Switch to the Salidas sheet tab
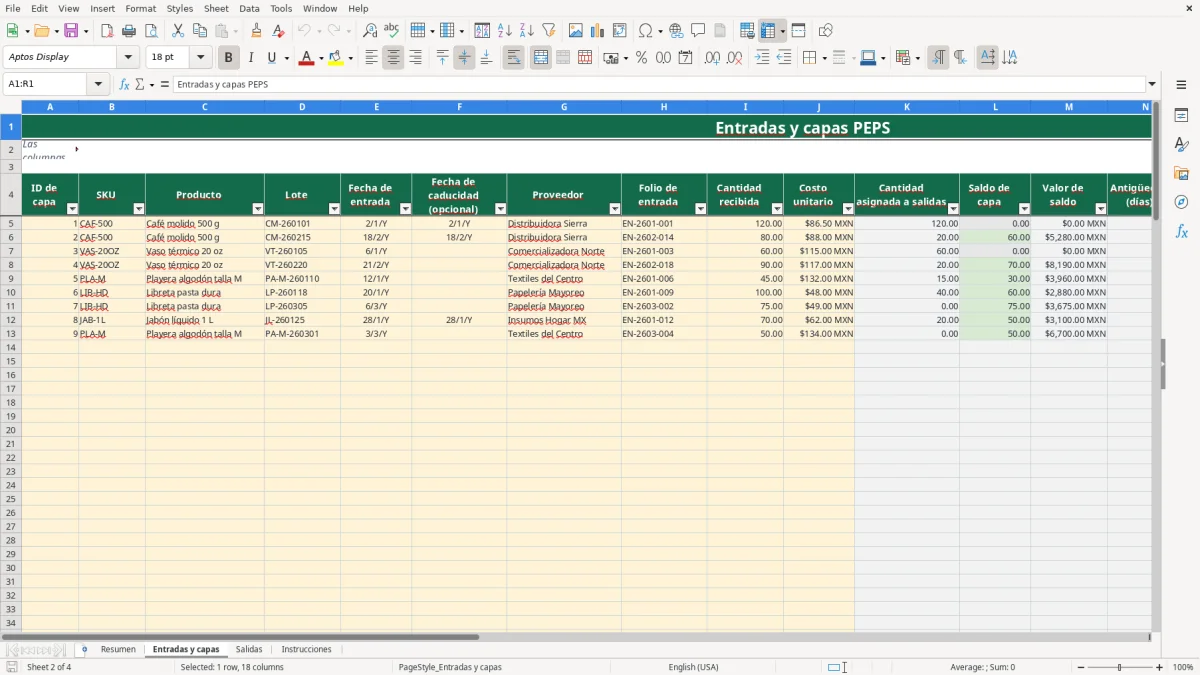The image size is (1200, 675). (x=249, y=650)
